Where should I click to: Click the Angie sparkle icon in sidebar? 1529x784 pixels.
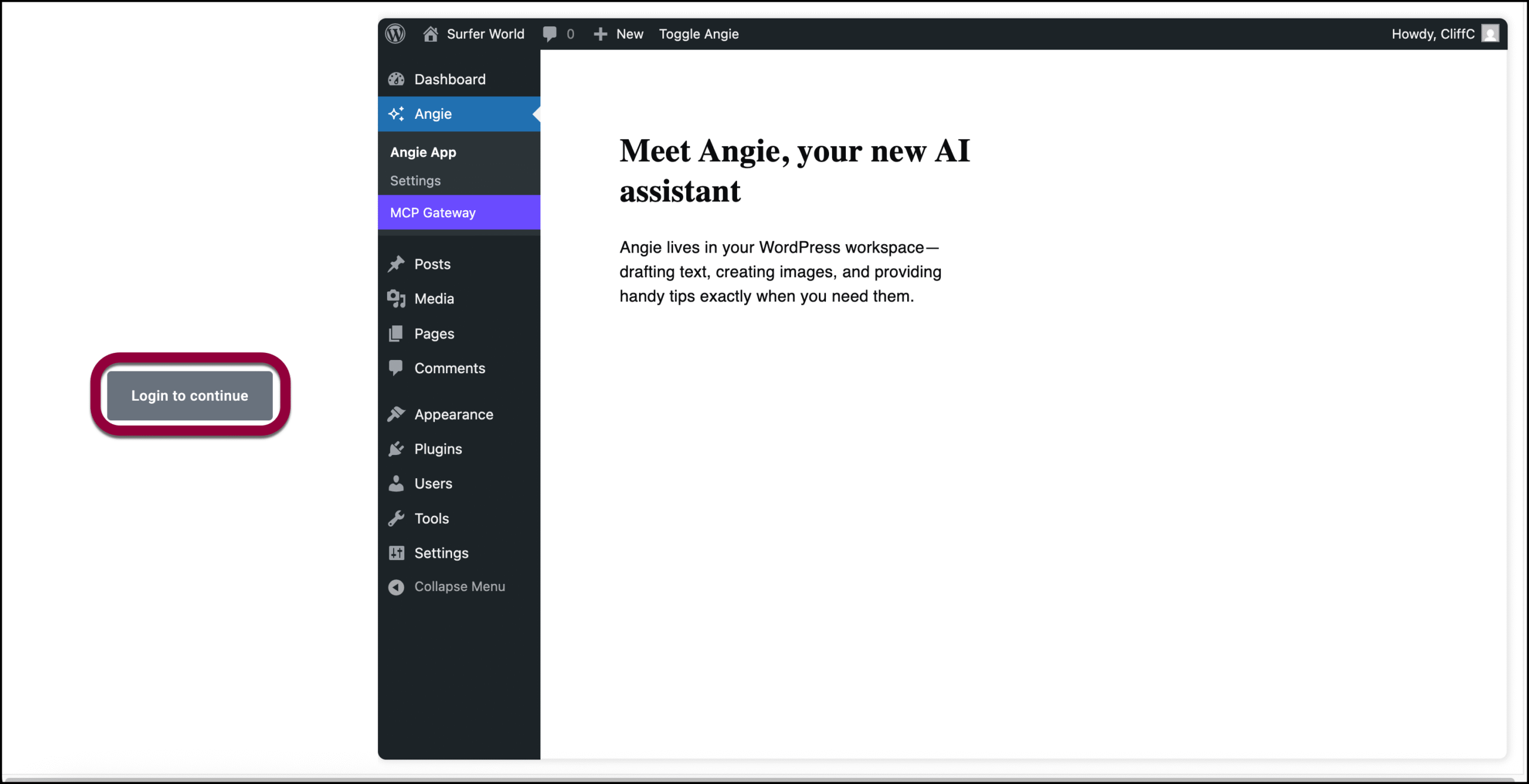[396, 114]
